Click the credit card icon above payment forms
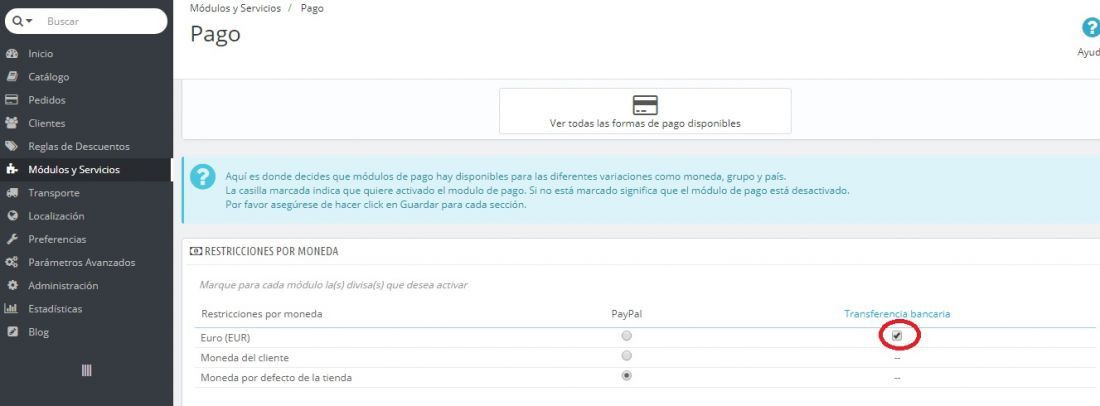 point(645,105)
